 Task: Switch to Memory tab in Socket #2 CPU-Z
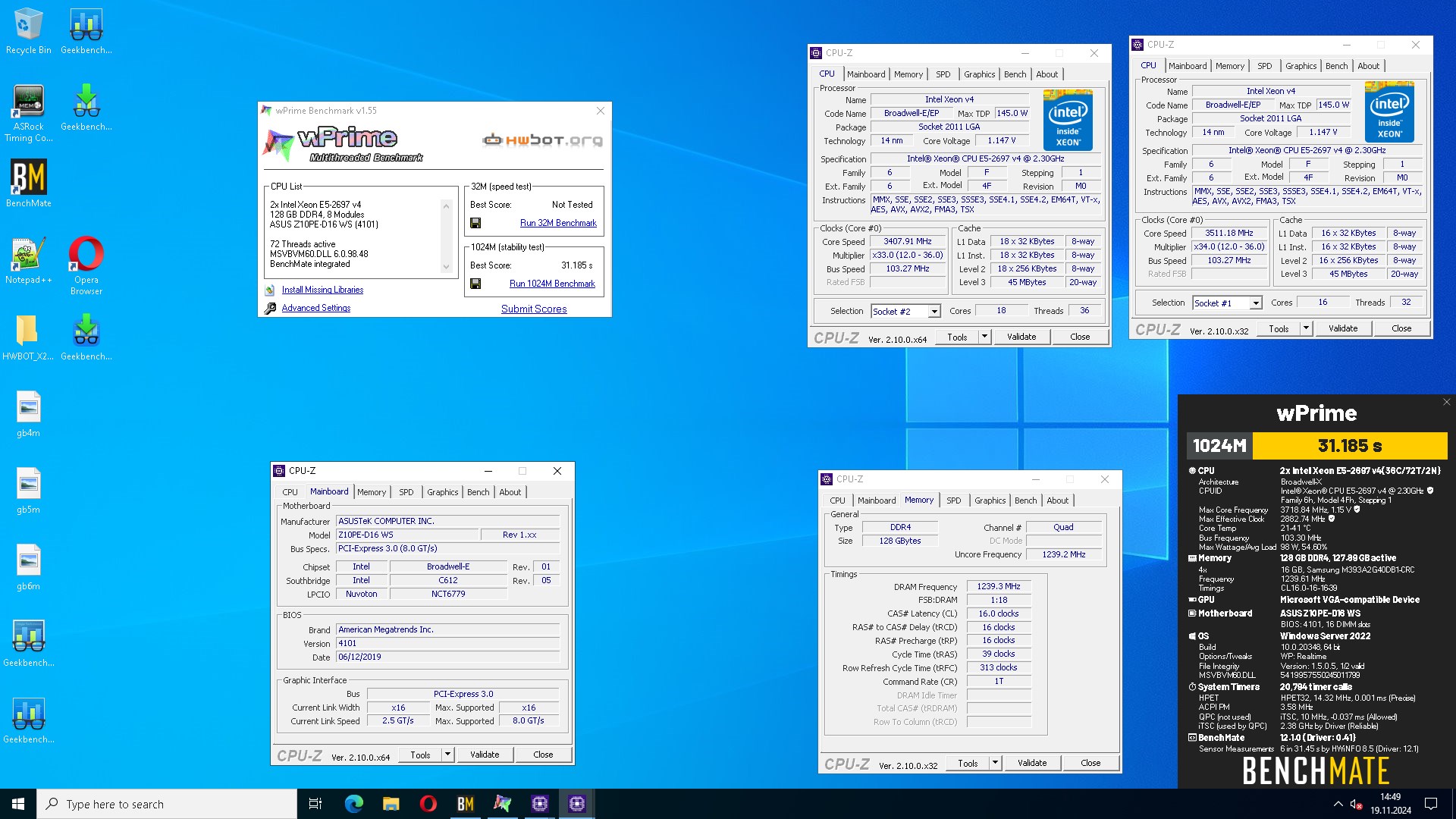coord(908,74)
